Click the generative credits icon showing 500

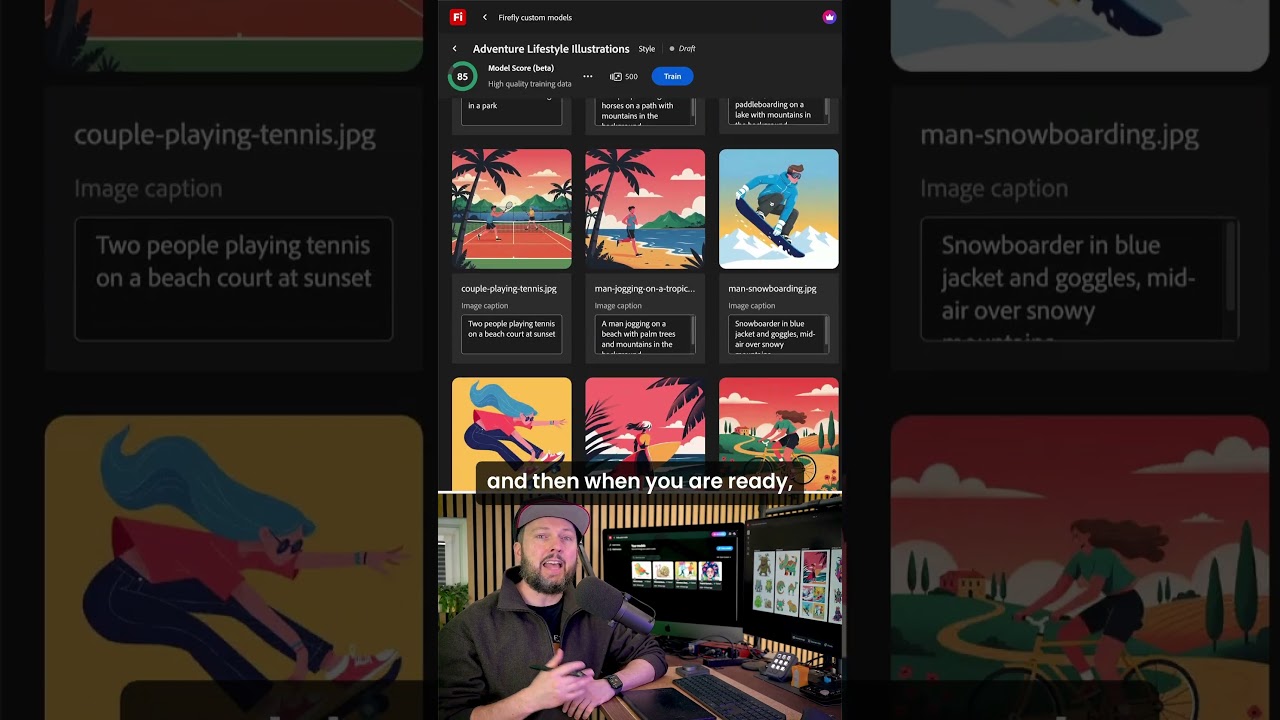(616, 76)
